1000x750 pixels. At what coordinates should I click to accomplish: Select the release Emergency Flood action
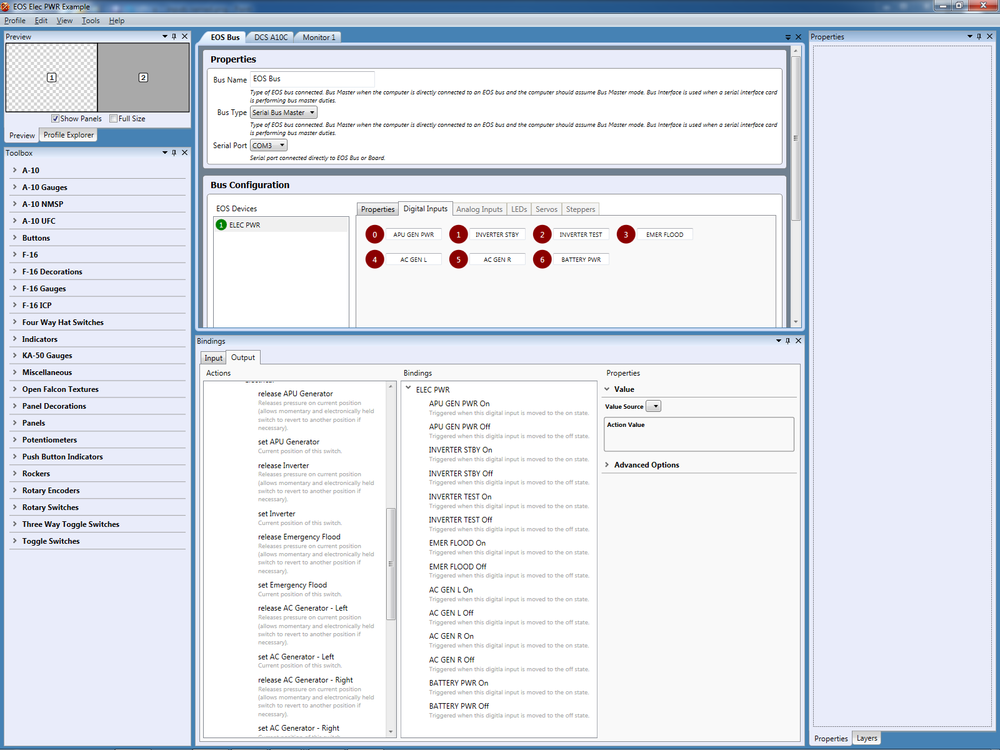click(299, 537)
